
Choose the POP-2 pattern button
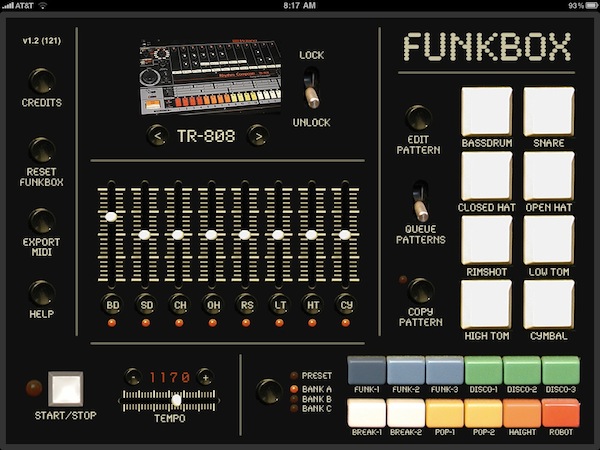(x=483, y=413)
